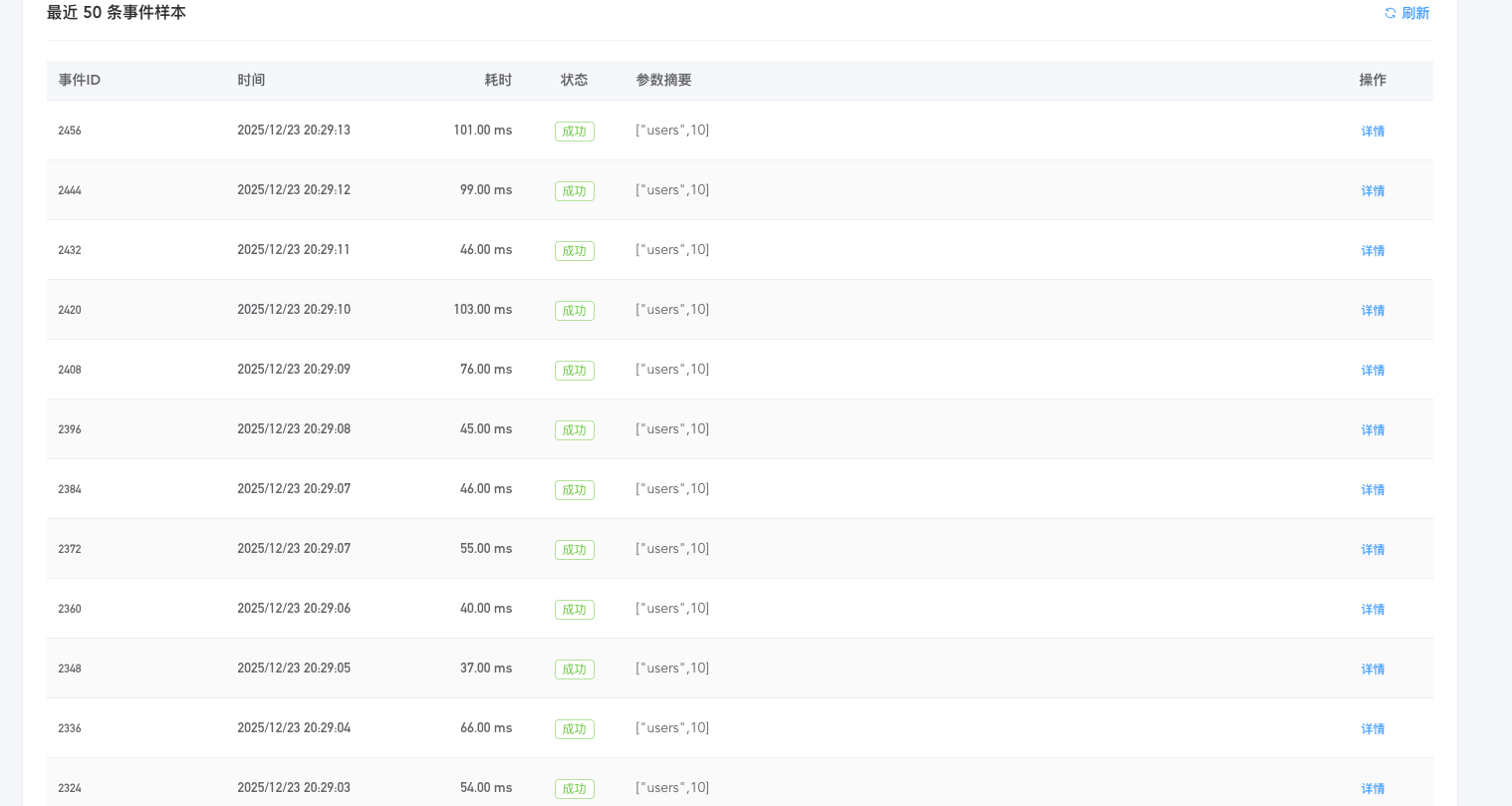The image size is (1512, 806).
Task: Click the 101.00 ms duration value
Action: point(483,131)
